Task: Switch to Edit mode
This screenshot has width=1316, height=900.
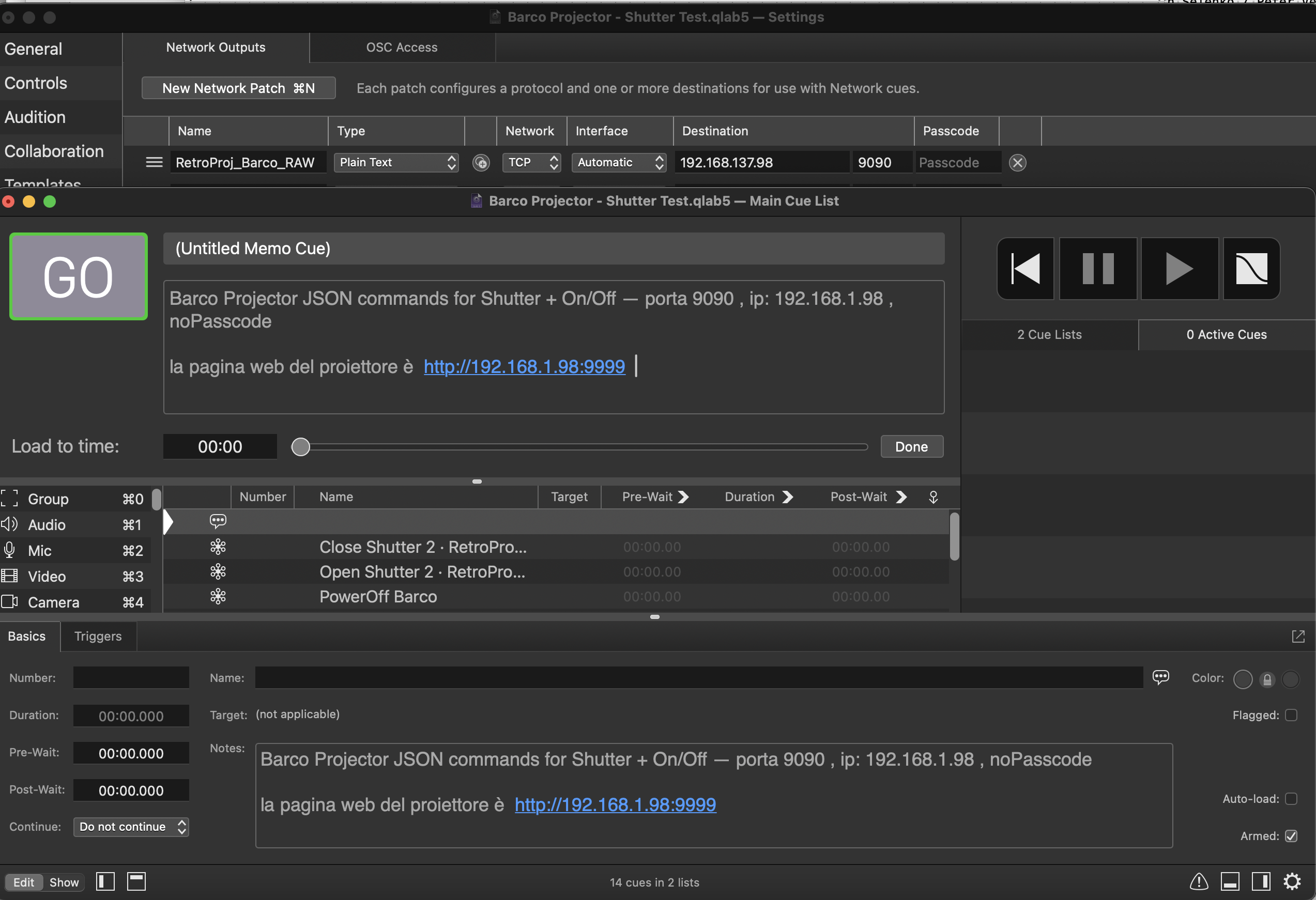Action: 24,882
